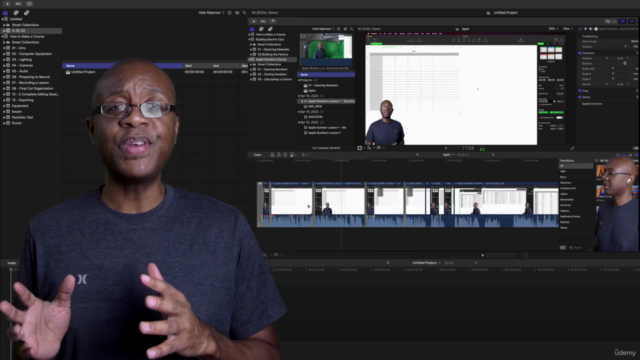Click the Photos and Audio icon, inner window
Viewport: 640px width, 360px height.
(261, 29)
